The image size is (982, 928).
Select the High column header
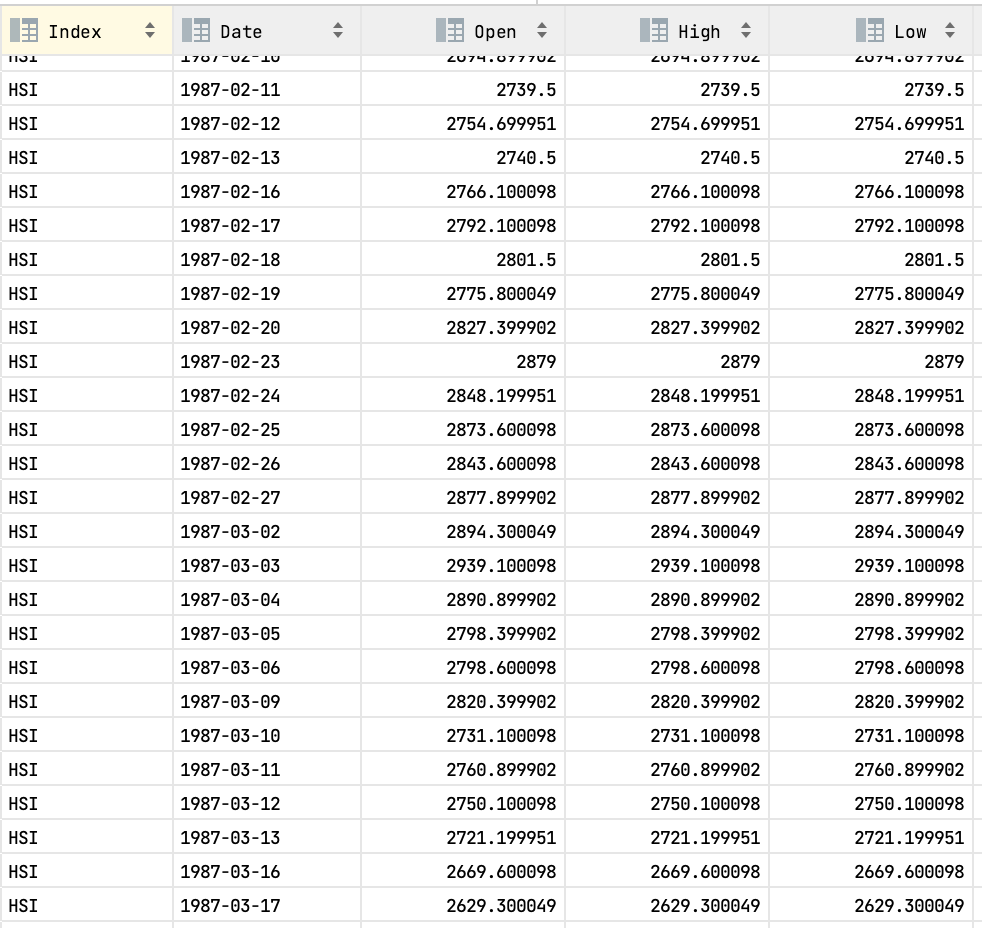pyautogui.click(x=701, y=30)
